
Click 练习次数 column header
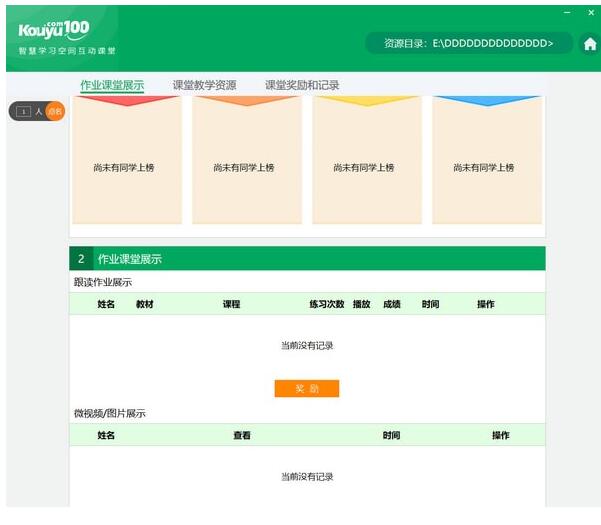point(326,304)
